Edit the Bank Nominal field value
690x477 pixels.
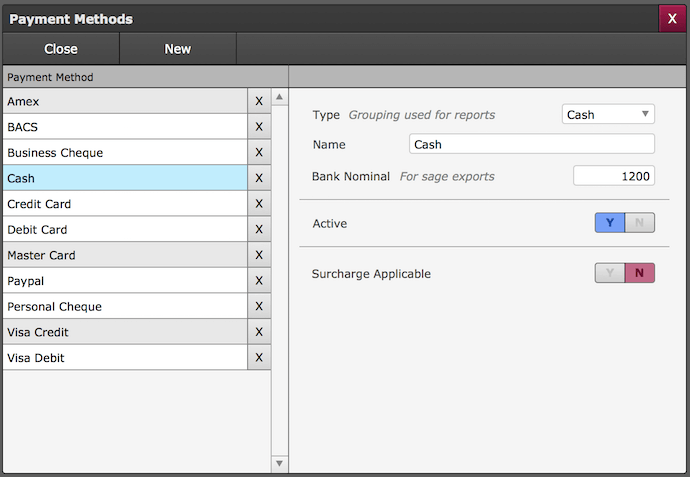coord(613,176)
